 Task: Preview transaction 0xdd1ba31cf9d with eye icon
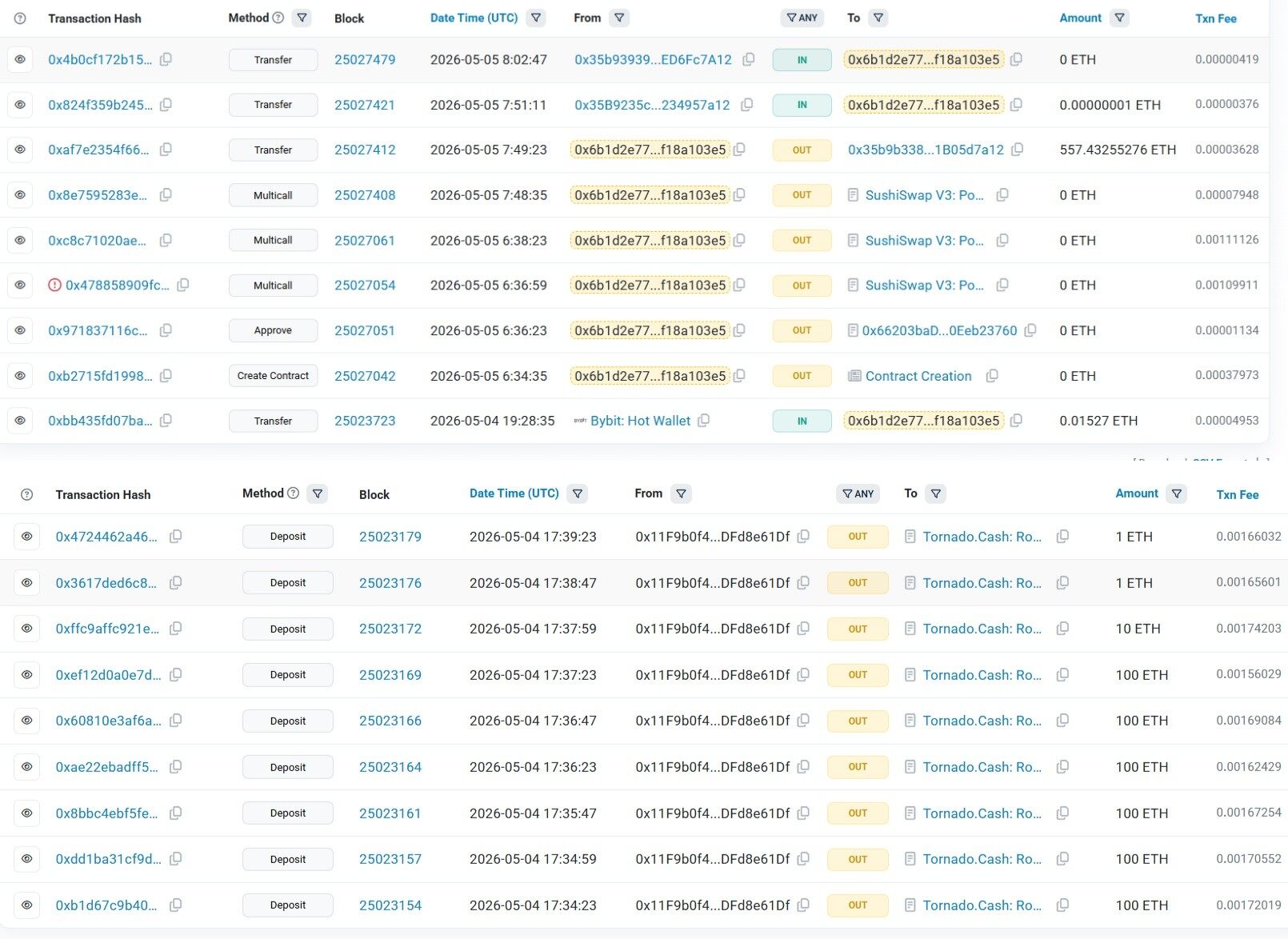26,859
